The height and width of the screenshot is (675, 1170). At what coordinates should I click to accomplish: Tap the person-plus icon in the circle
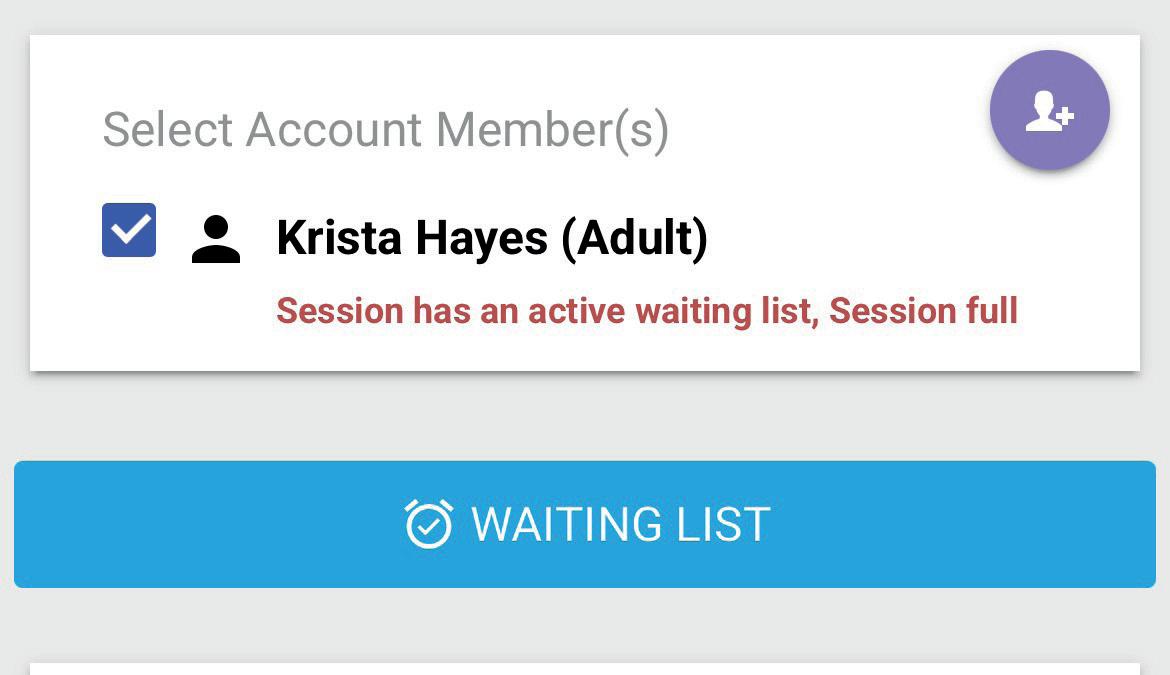[1048, 111]
